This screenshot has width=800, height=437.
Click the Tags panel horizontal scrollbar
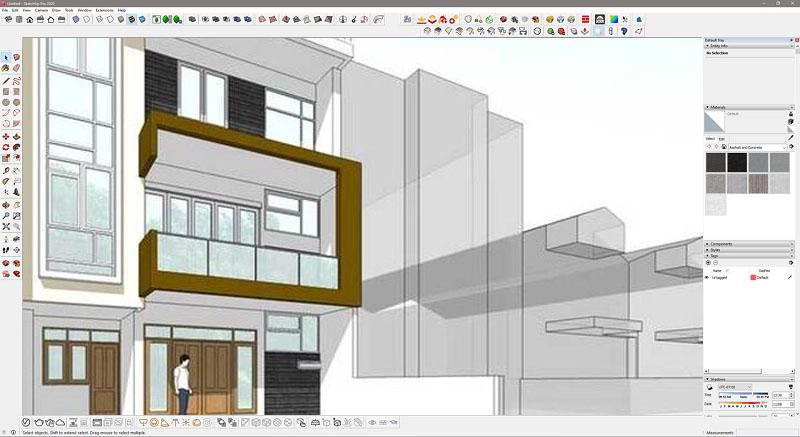coord(749,371)
